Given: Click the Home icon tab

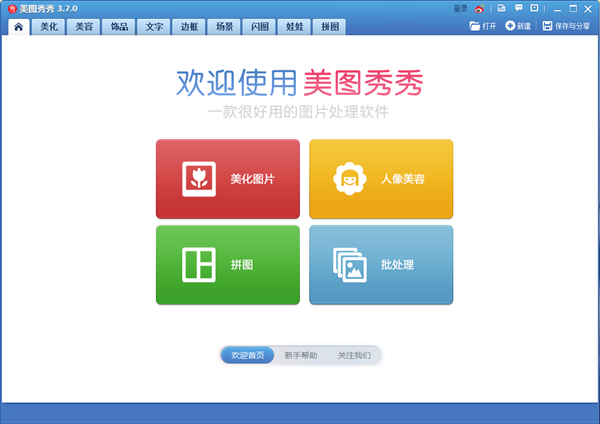Looking at the screenshot, I should (x=17, y=26).
